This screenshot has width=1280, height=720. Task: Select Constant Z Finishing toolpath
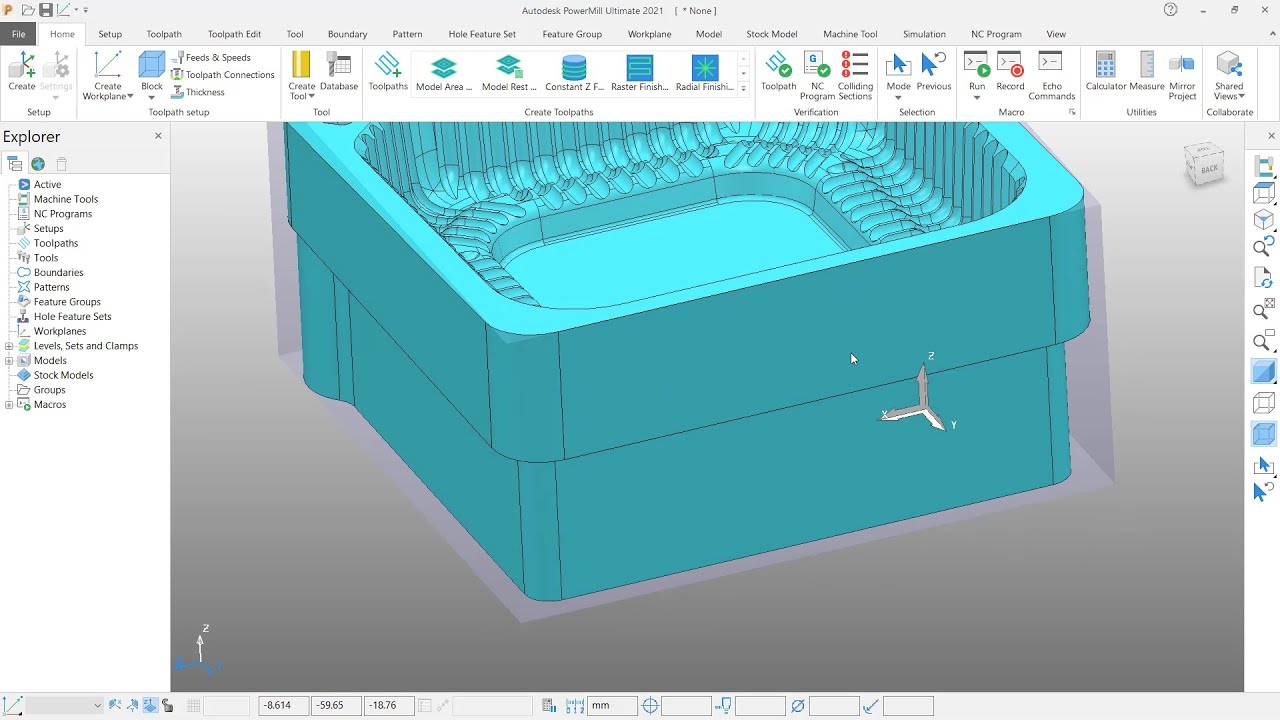point(574,74)
